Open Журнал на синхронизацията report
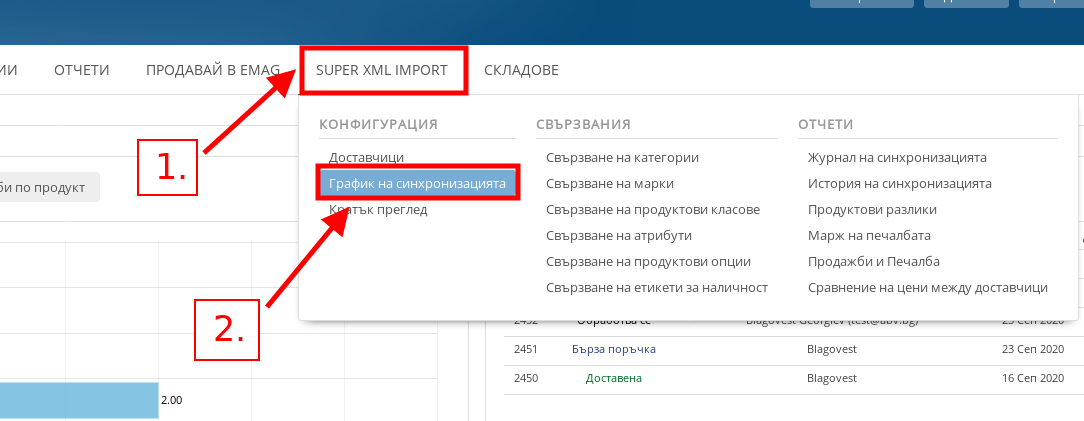 (x=897, y=158)
